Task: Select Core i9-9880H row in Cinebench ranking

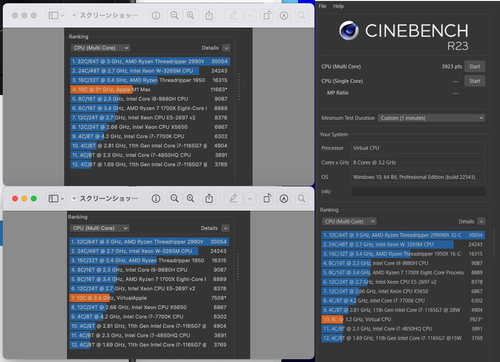Action: click(x=403, y=263)
